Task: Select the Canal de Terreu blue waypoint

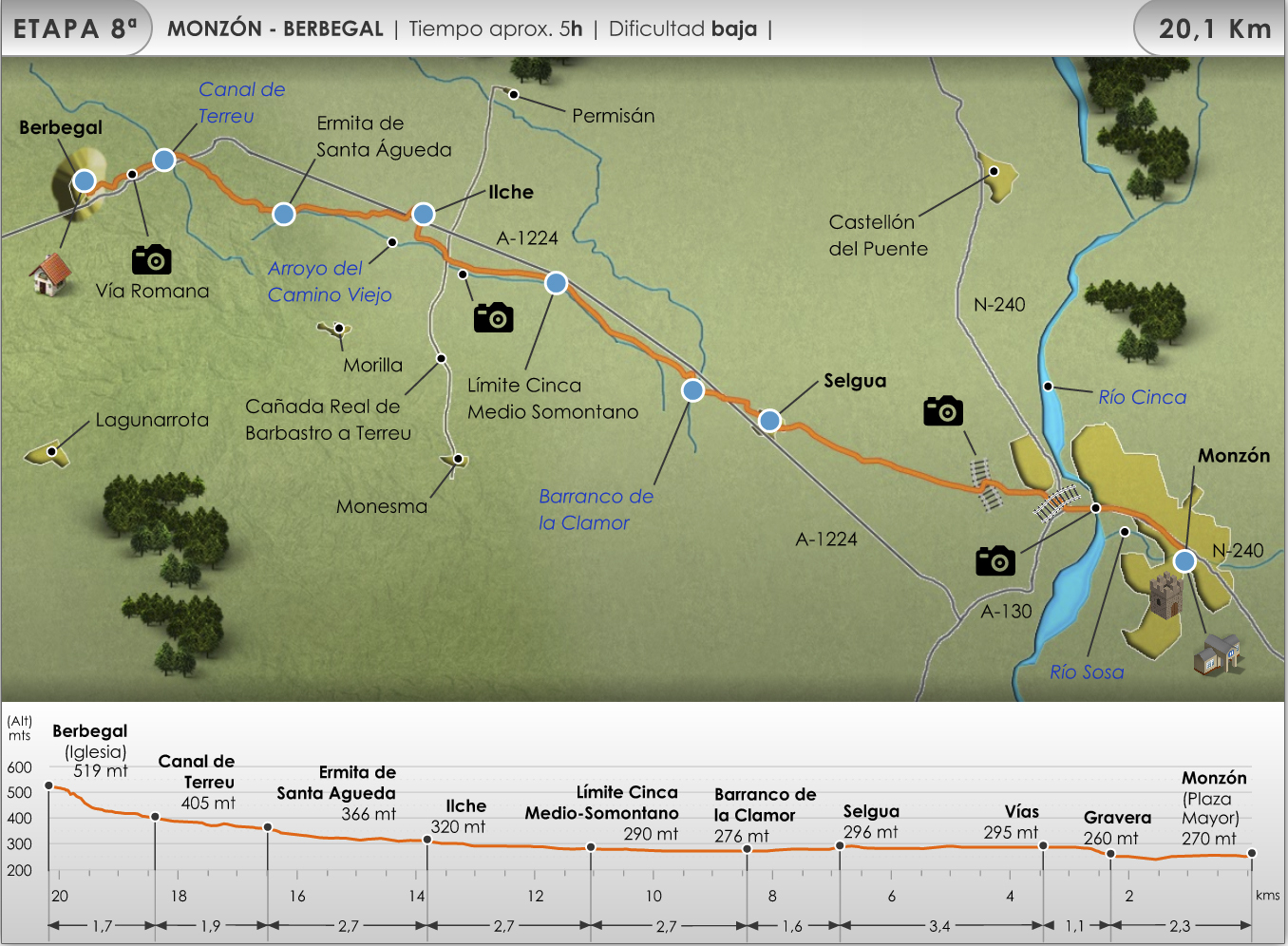Action: pos(164,160)
